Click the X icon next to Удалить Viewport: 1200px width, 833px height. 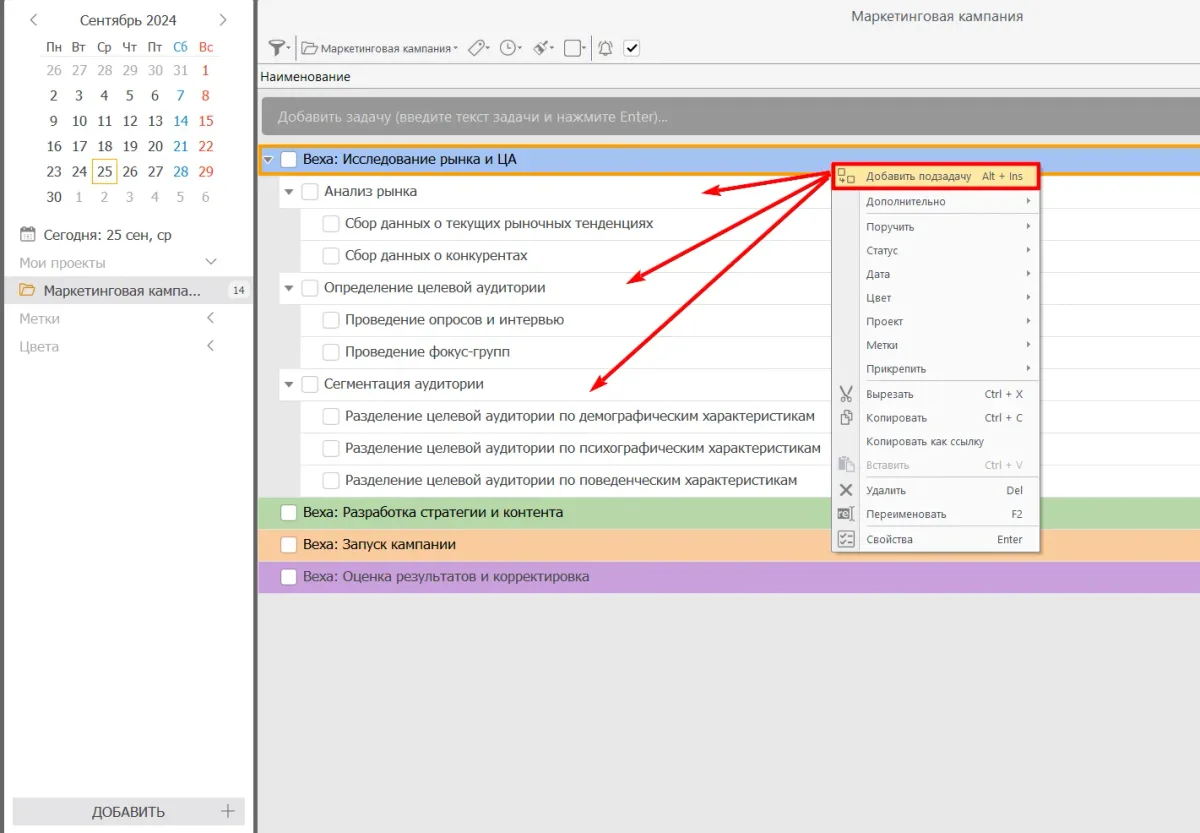[x=846, y=490]
